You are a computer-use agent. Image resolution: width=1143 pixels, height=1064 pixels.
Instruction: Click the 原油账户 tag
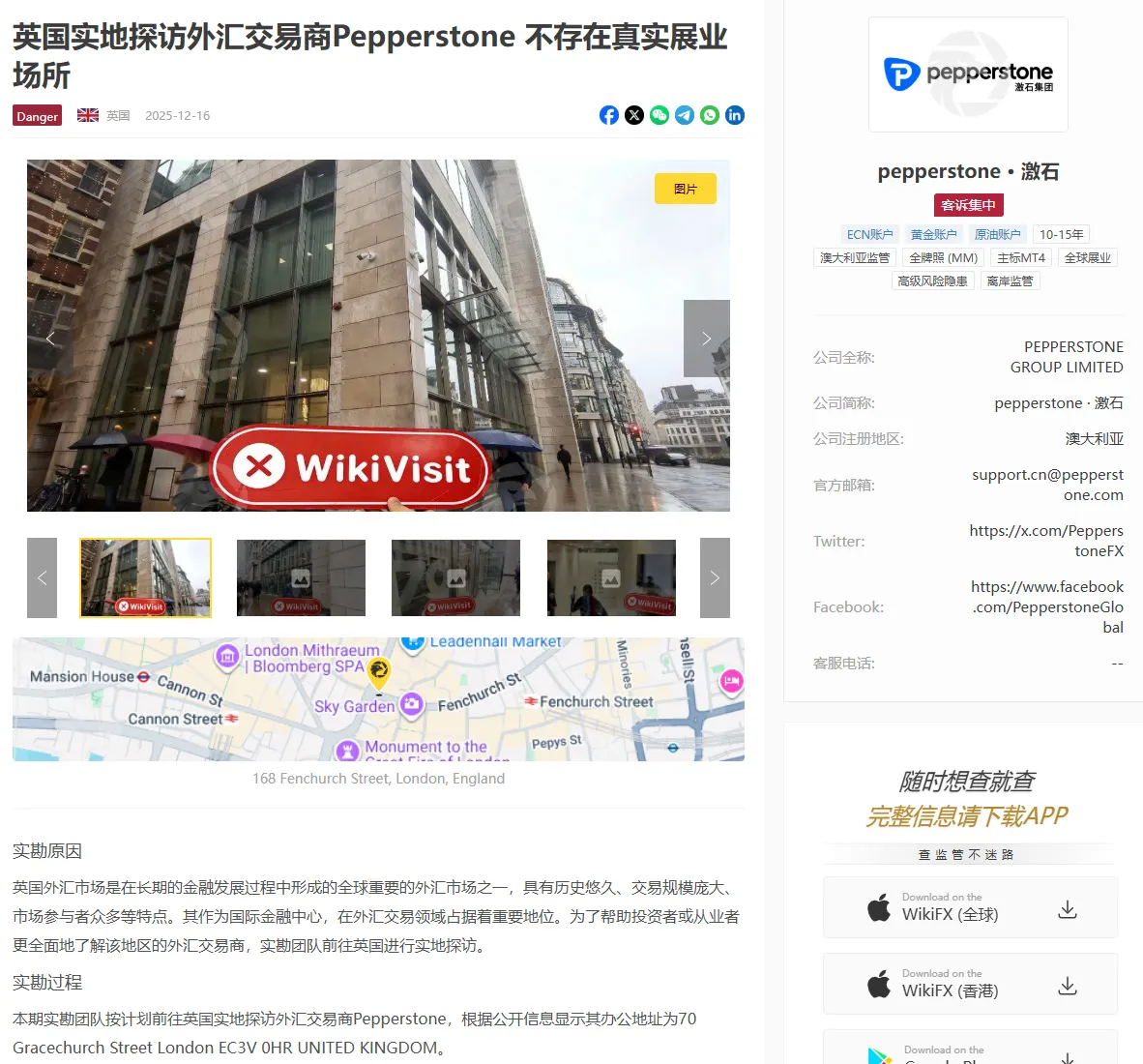tap(997, 234)
